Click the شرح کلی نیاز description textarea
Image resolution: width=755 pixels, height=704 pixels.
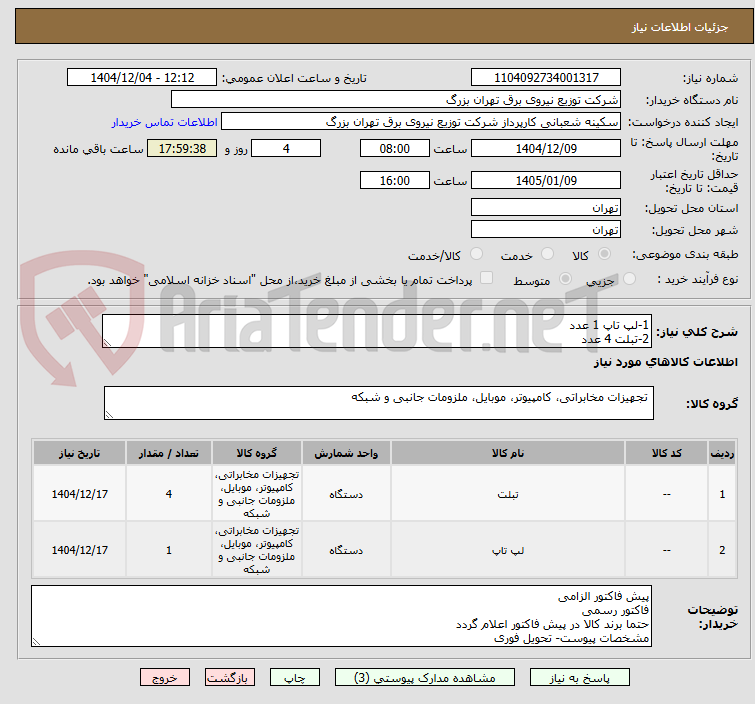pos(377,331)
